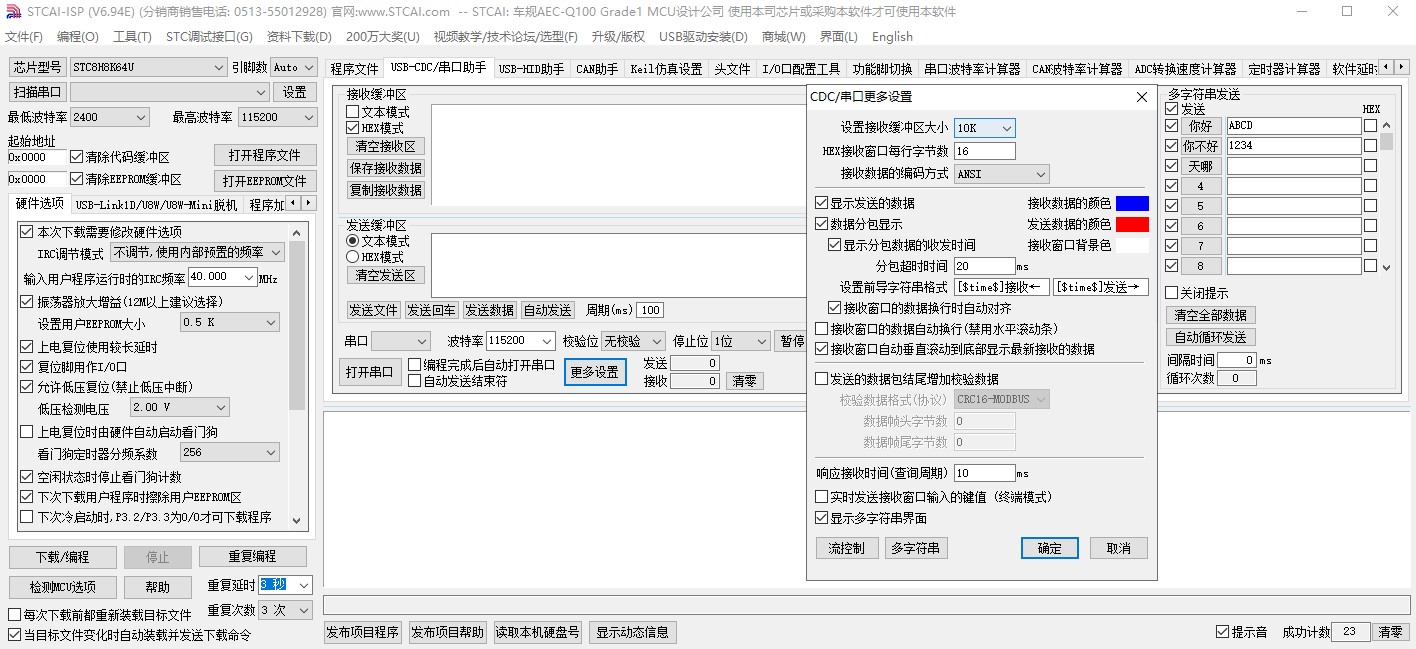1416x649 pixels.
Task: Toggle HEX模式 in receive buffer
Action: (x=353, y=128)
